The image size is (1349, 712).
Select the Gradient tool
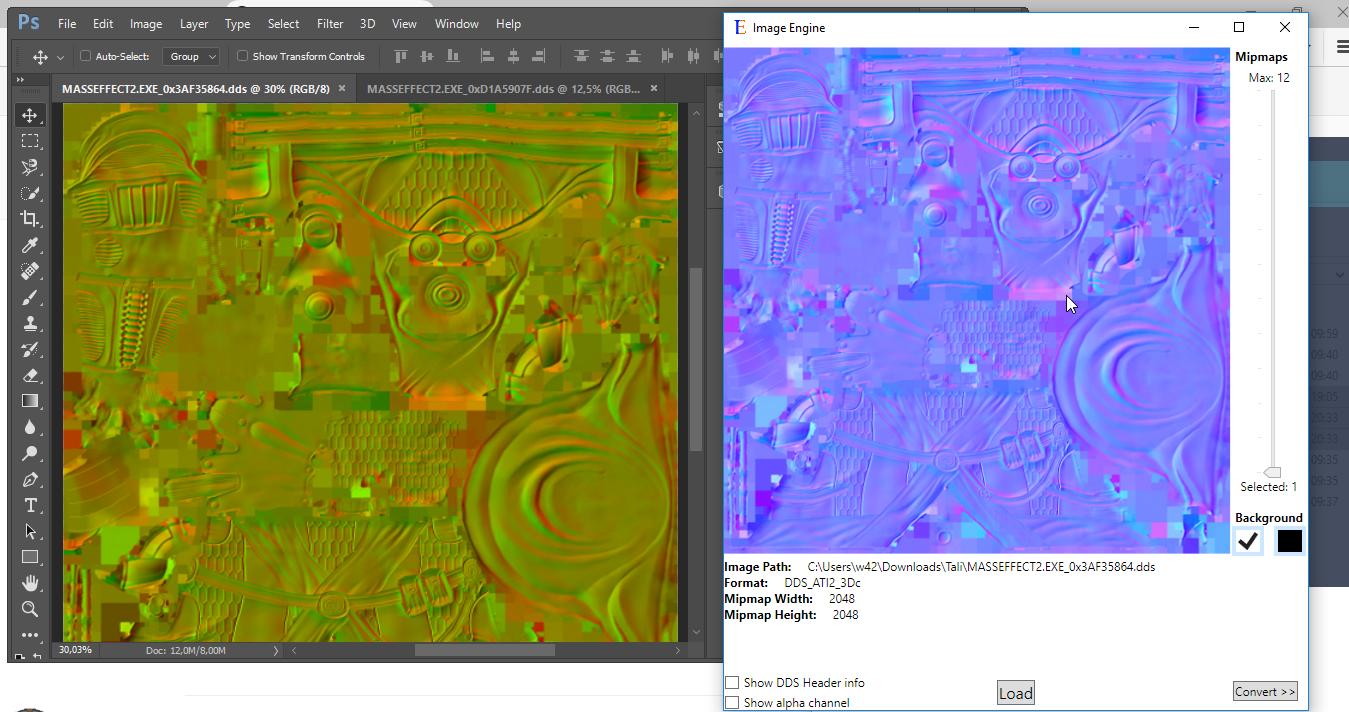coord(30,401)
